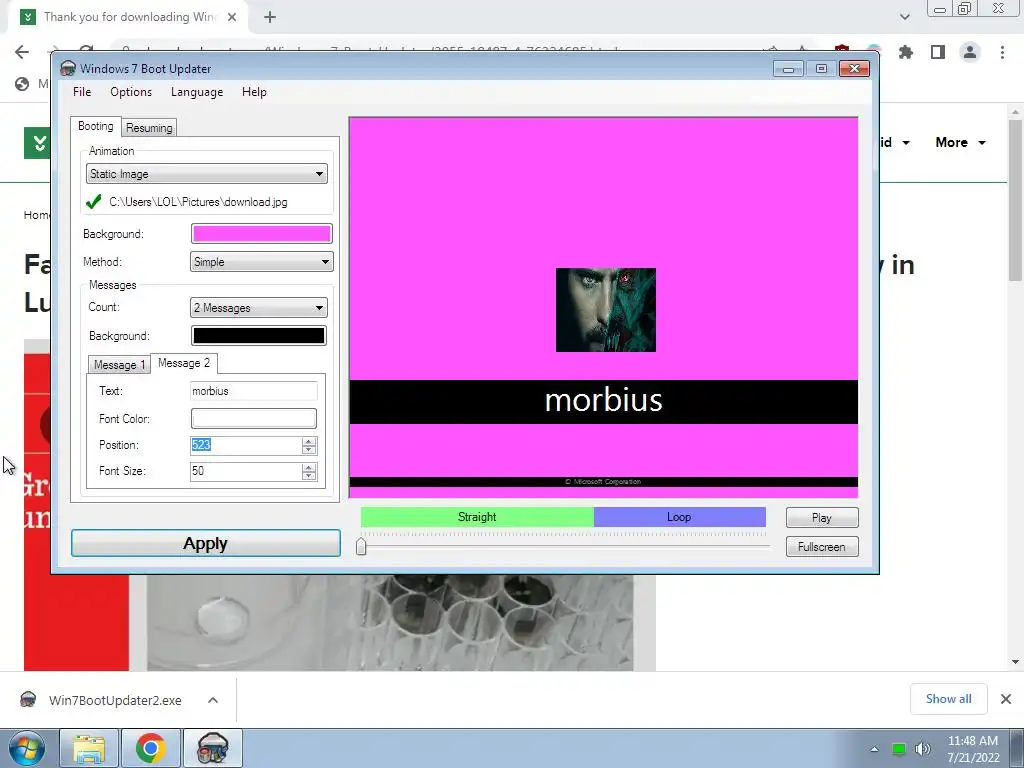
Task: Toggle Chrome side panel icon
Action: 938,52
